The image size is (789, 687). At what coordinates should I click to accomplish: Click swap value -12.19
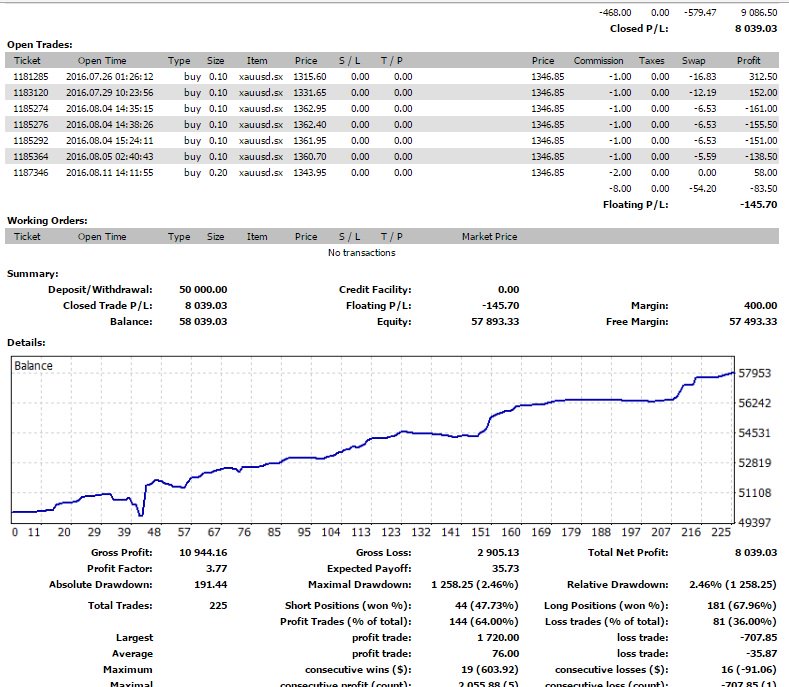[702, 93]
